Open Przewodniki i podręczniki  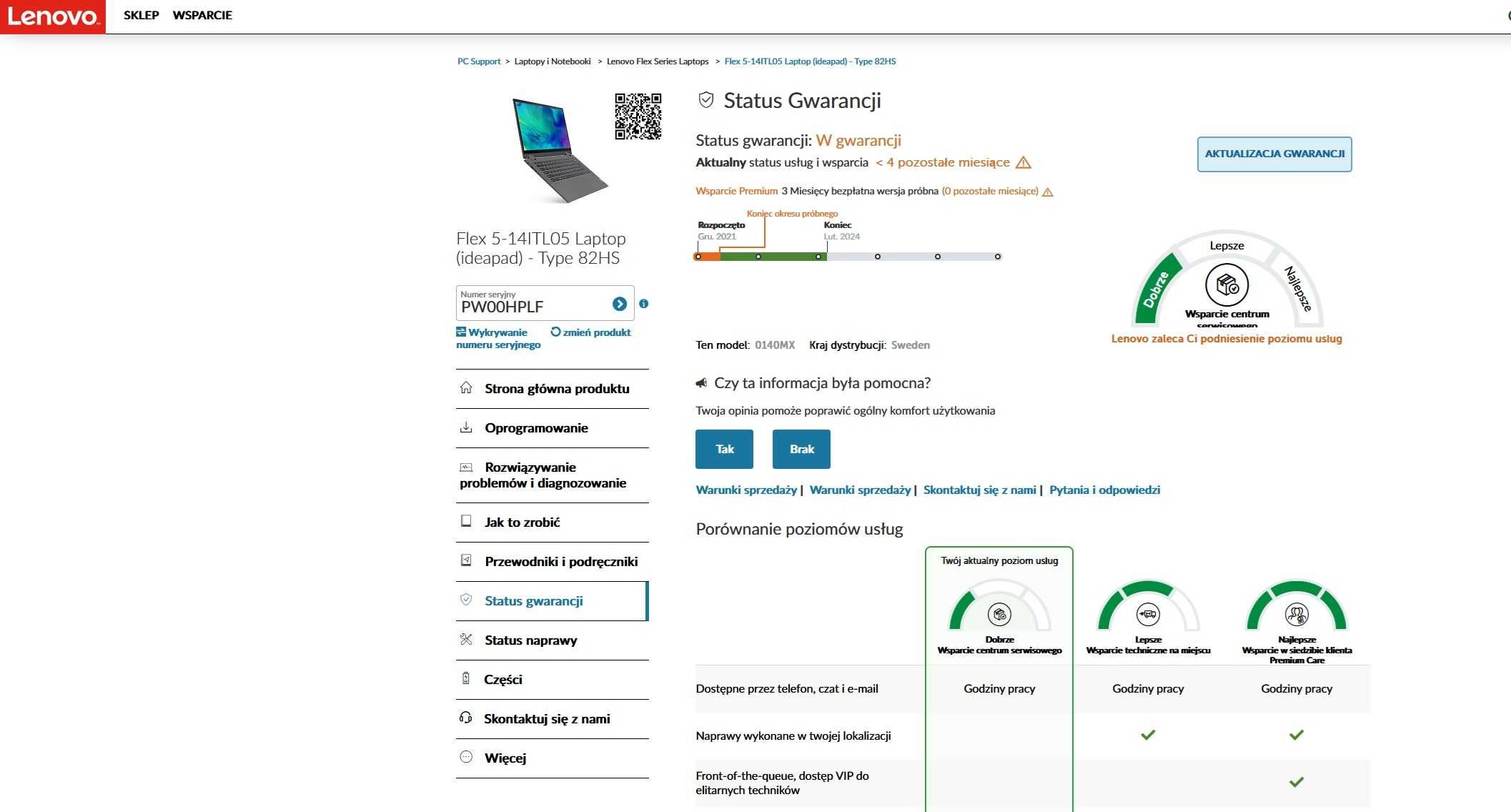pyautogui.click(x=561, y=562)
